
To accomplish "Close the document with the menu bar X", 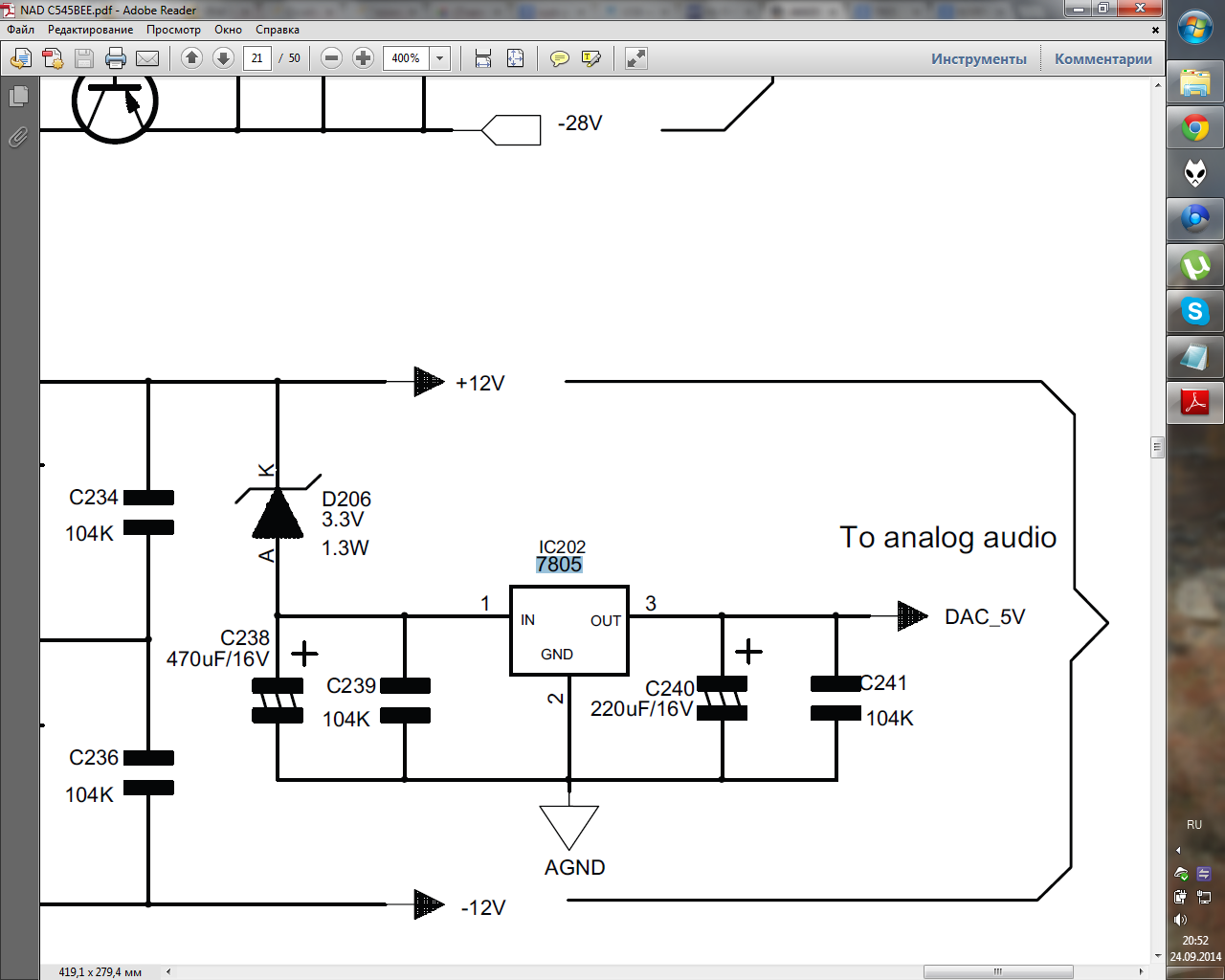I will [1155, 30].
